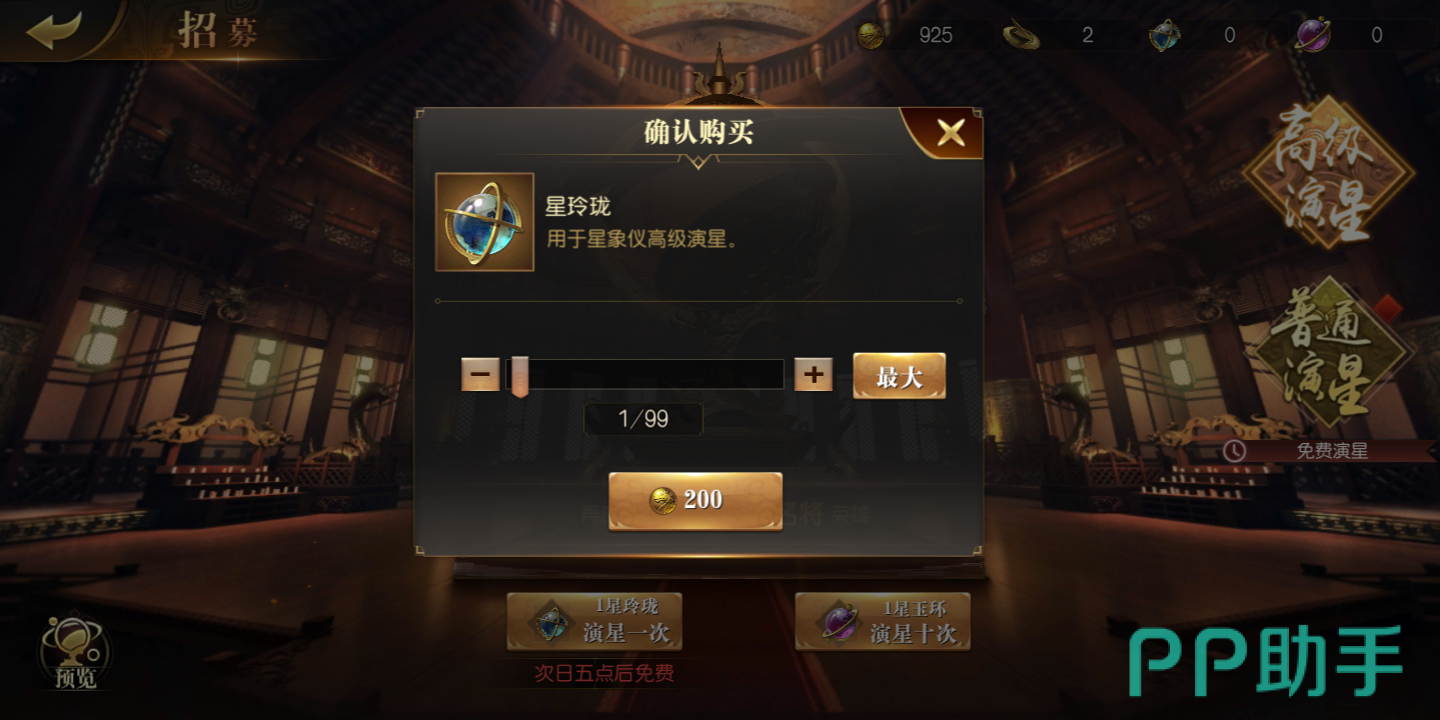1440x720 pixels.
Task: Click the 星玲珑 item icon
Action: tap(485, 222)
